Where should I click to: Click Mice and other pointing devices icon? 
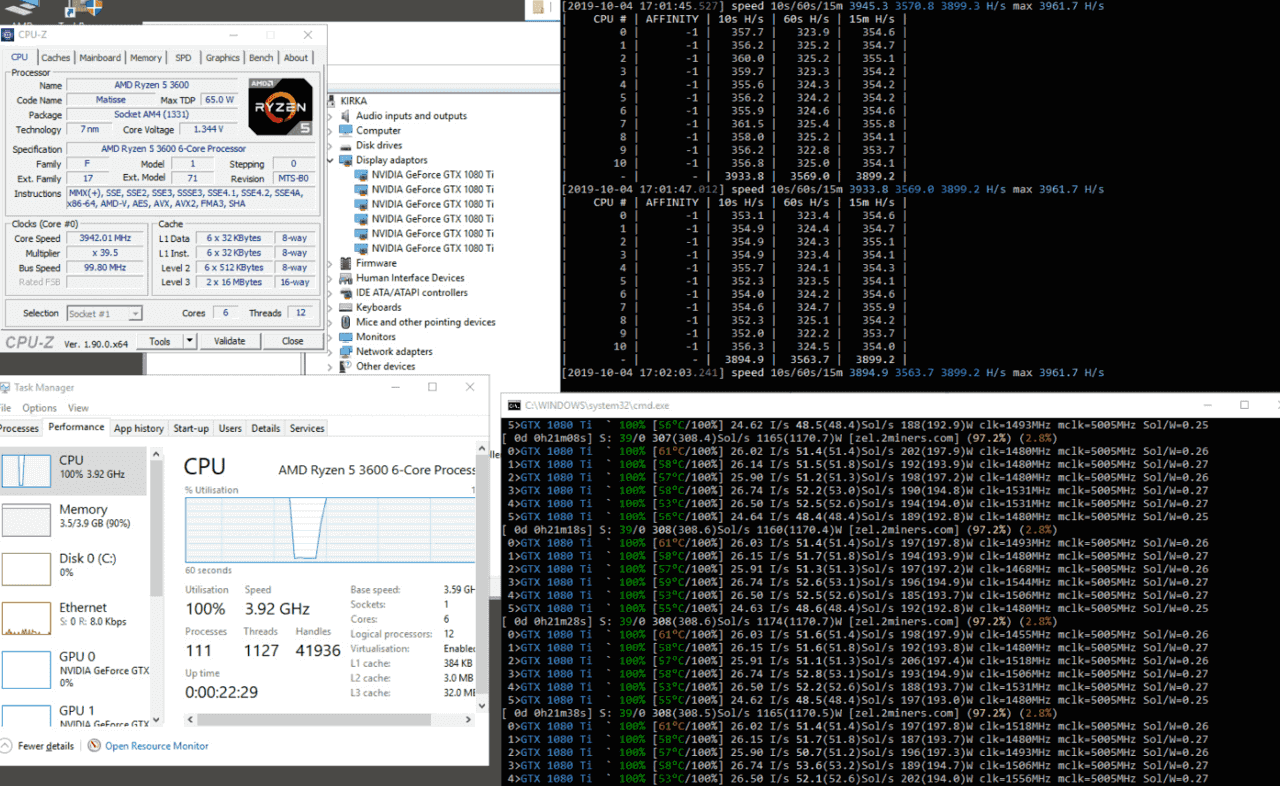[x=346, y=322]
